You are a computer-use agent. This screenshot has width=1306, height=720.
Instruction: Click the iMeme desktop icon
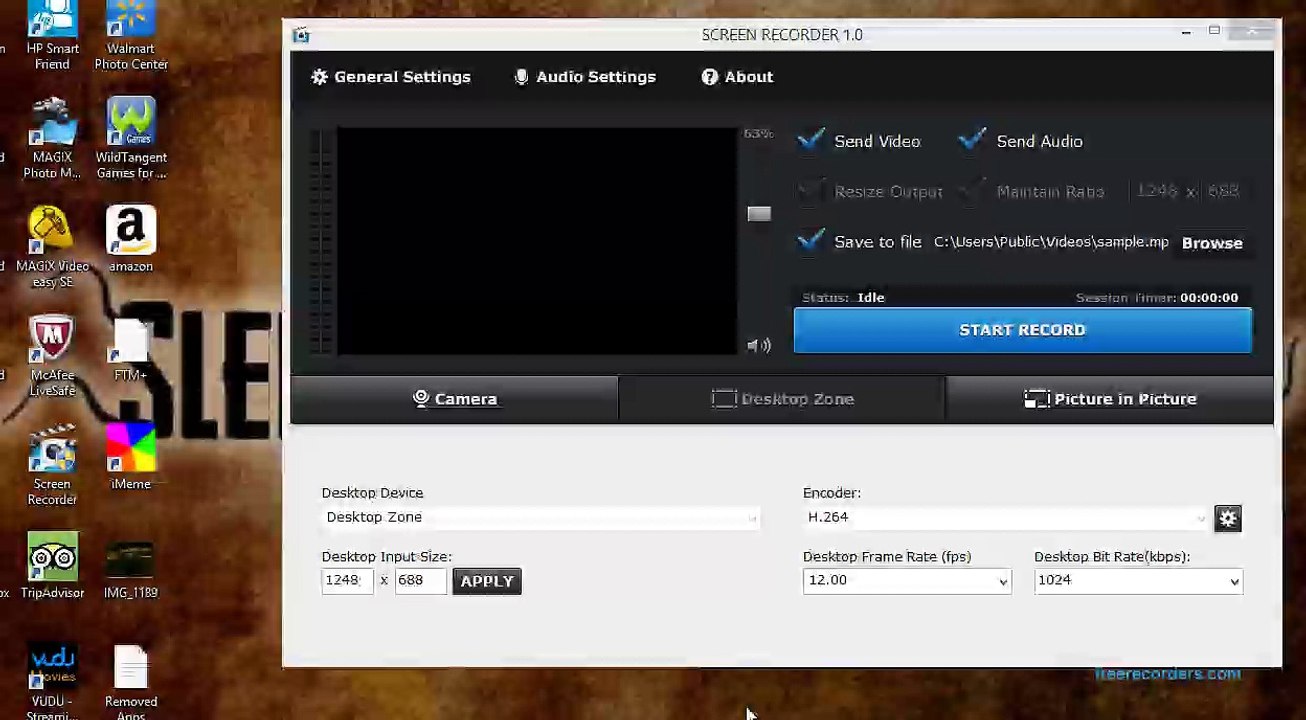(x=131, y=457)
